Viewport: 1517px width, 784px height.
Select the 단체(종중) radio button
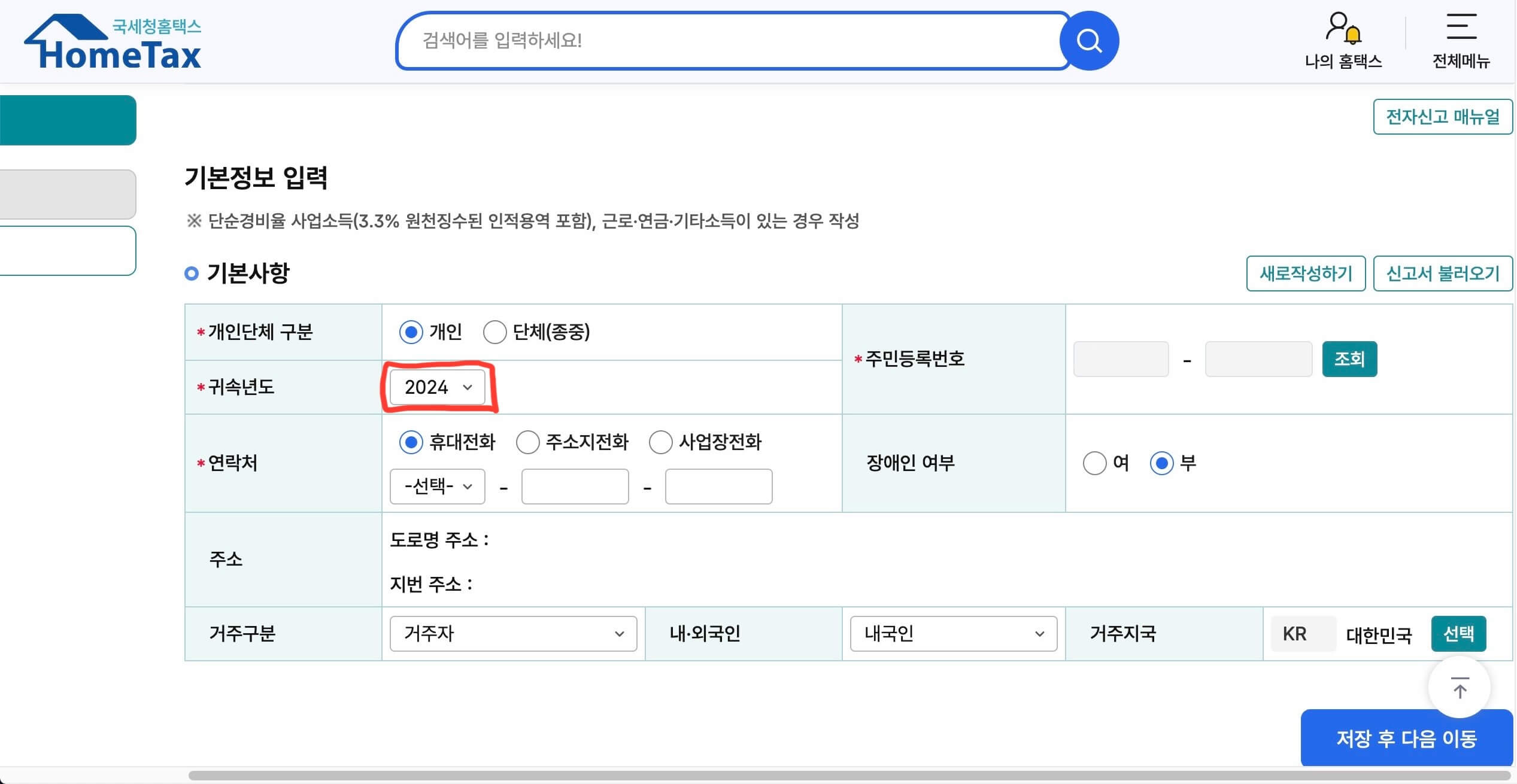(495, 332)
